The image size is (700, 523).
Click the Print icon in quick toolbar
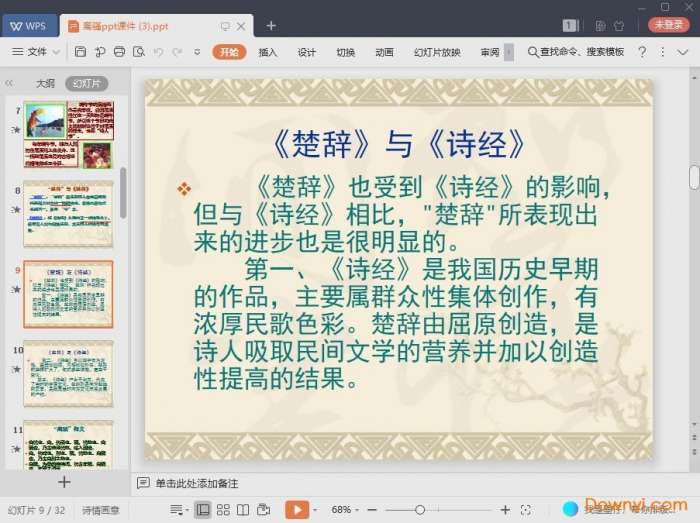pos(119,52)
